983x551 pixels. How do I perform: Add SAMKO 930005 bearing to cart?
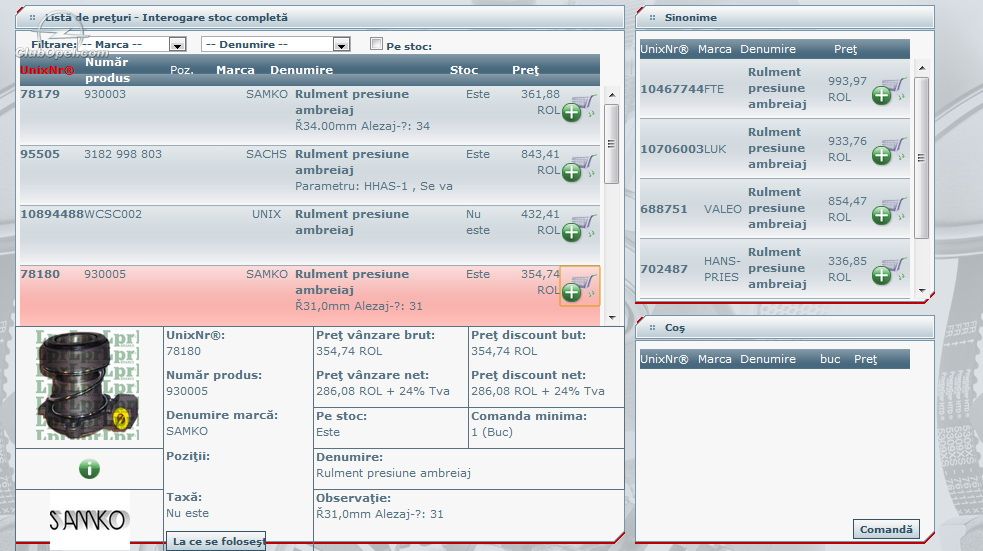point(579,286)
